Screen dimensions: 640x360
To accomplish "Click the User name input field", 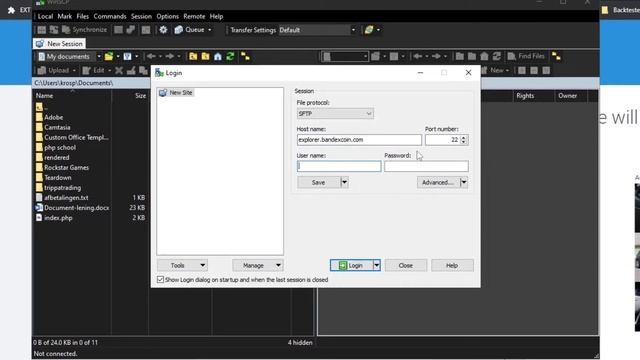I will (339, 166).
